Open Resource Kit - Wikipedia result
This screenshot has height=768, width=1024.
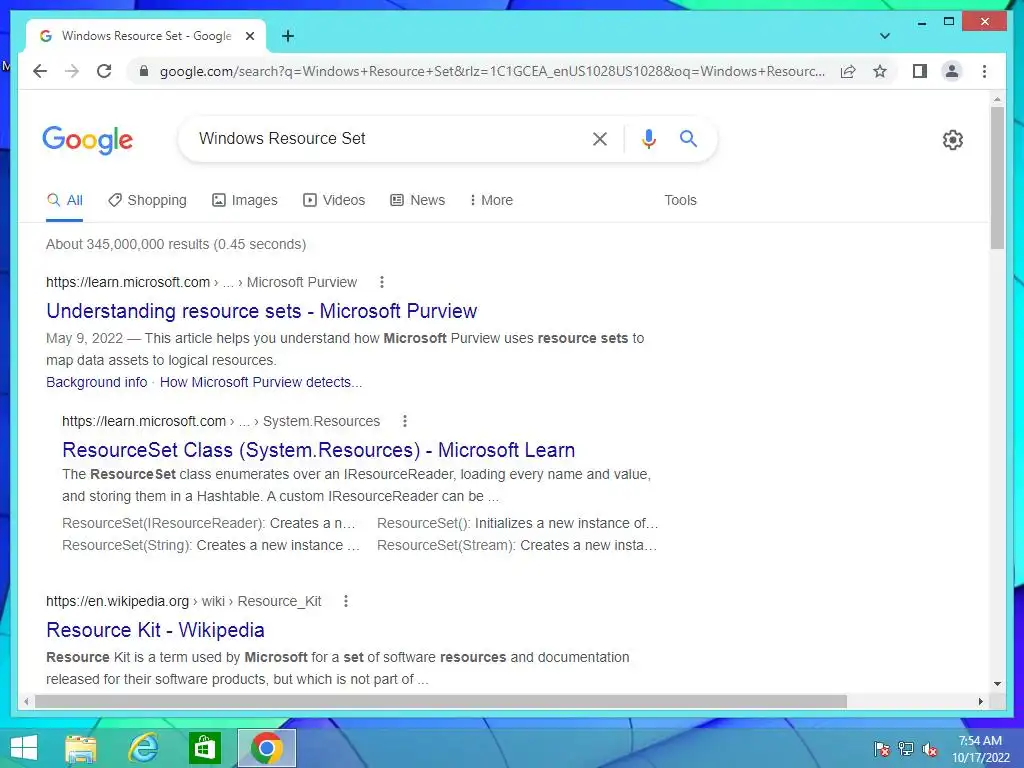155,630
